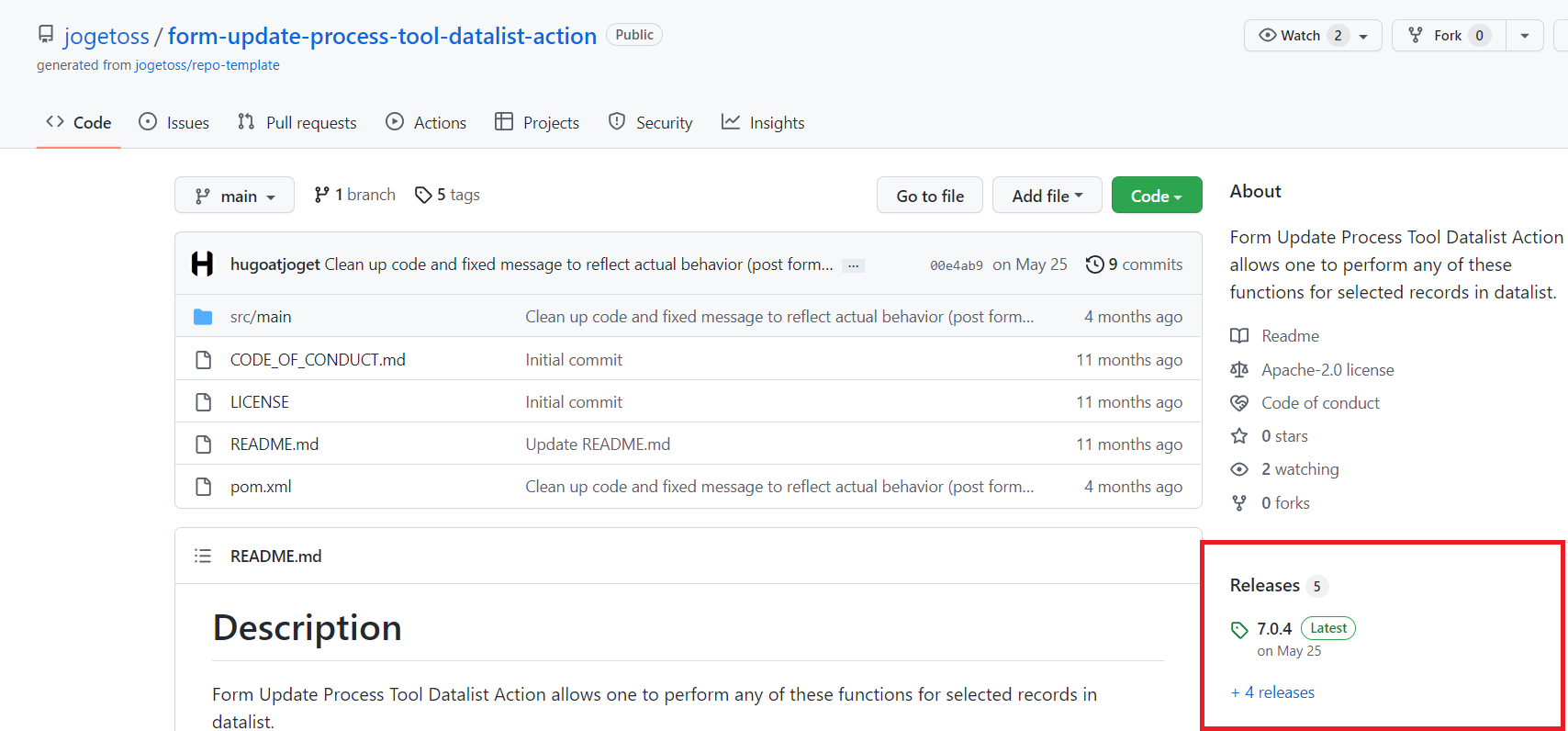This screenshot has width=1568, height=731.
Task: Open the pom.xml file
Action: pyautogui.click(x=261, y=487)
